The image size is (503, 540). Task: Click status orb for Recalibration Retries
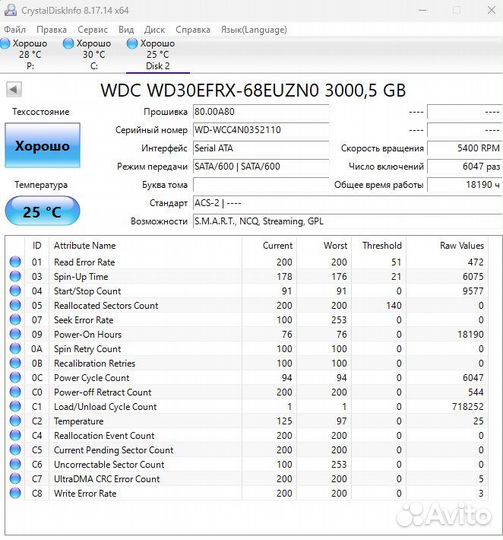coord(15,363)
